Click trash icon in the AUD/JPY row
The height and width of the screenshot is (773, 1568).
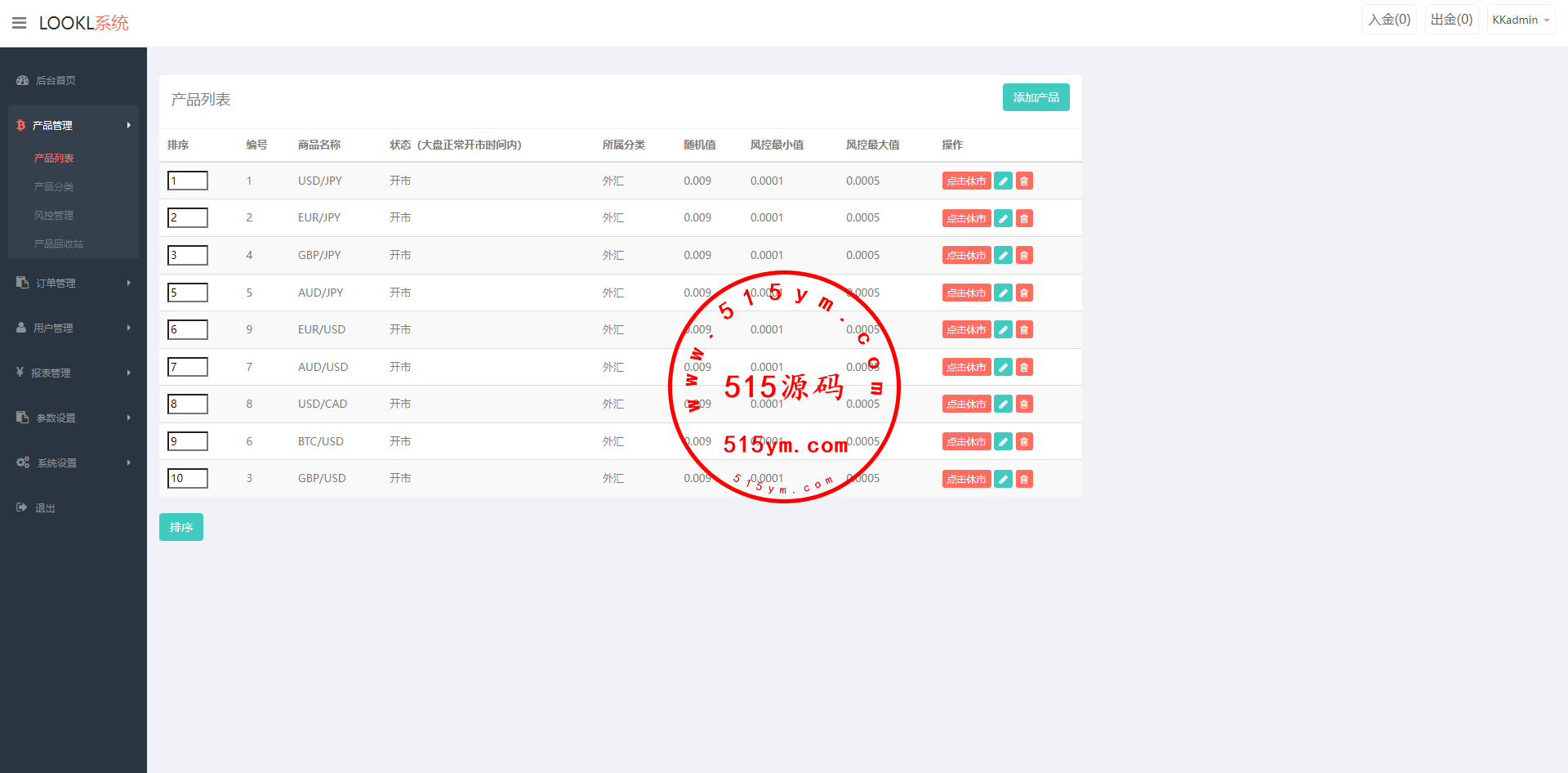[x=1024, y=293]
